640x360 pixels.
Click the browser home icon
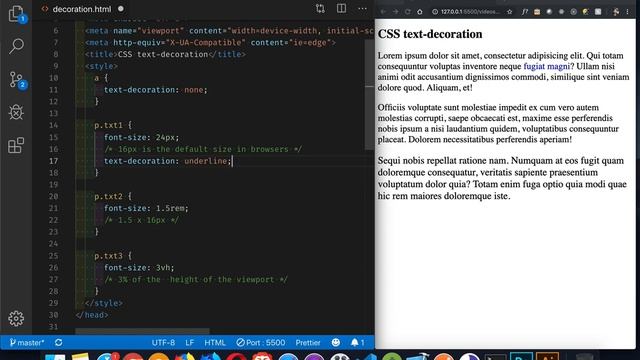click(420, 12)
